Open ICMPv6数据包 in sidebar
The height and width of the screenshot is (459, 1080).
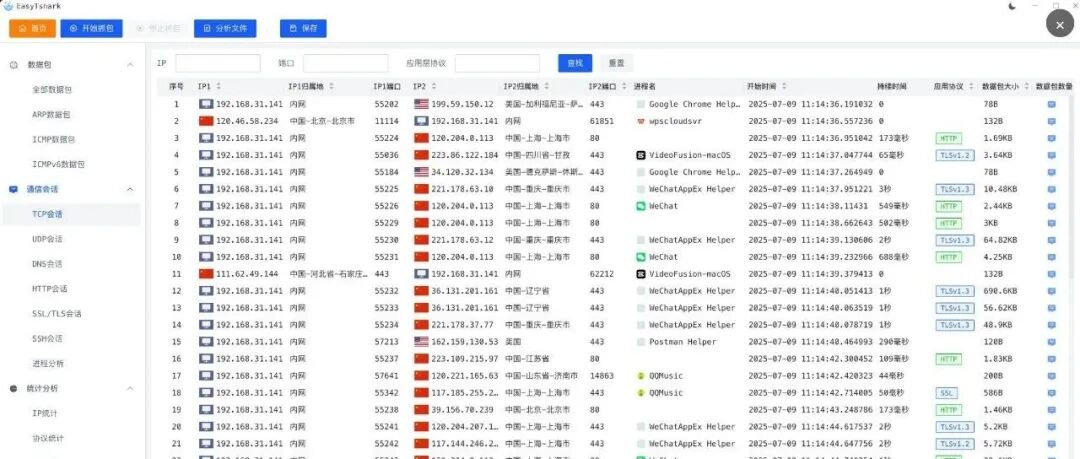click(x=59, y=164)
